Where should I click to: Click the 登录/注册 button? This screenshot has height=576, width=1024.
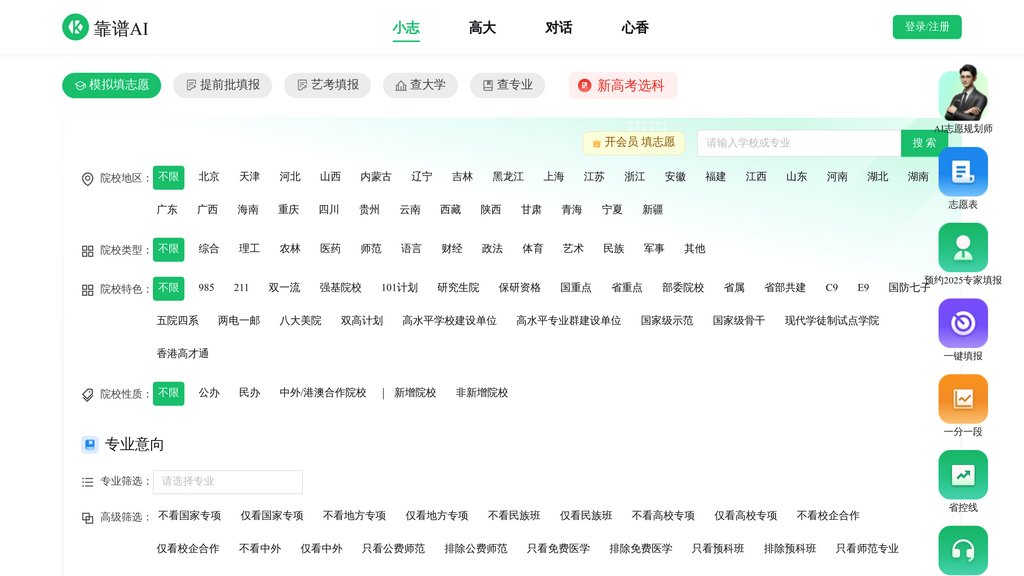coord(927,27)
